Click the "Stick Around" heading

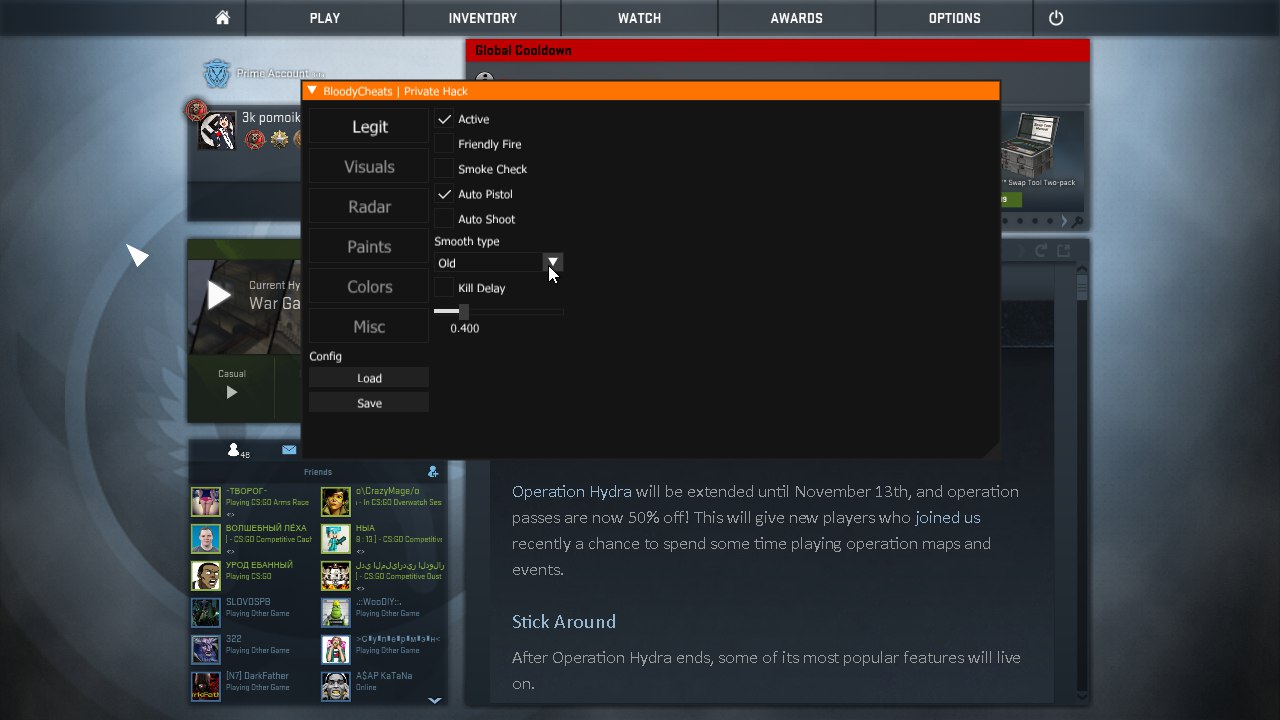[x=564, y=622]
